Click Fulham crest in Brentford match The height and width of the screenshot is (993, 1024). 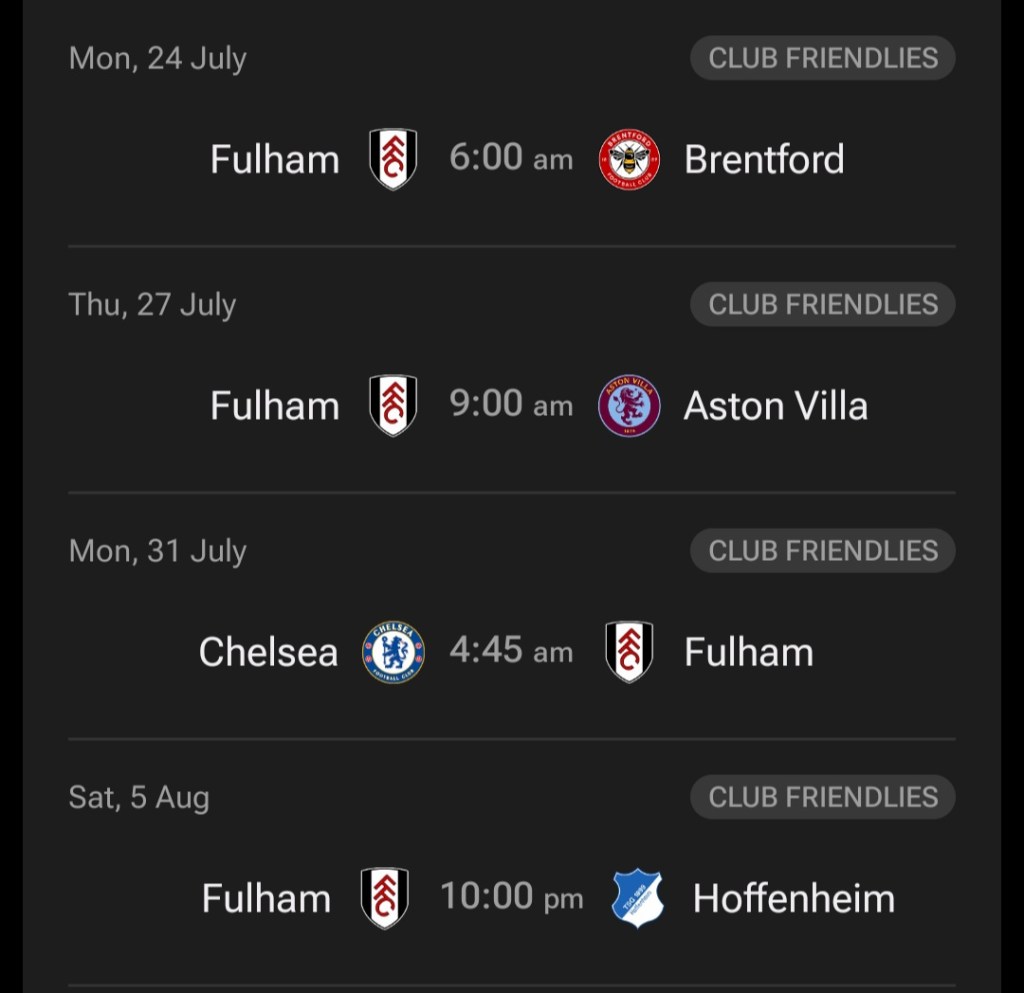click(393, 159)
